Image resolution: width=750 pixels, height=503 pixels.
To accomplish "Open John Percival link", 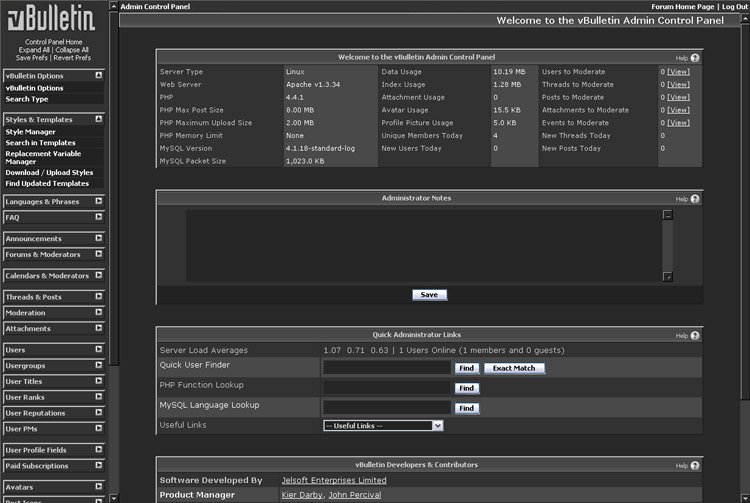I will tap(355, 495).
